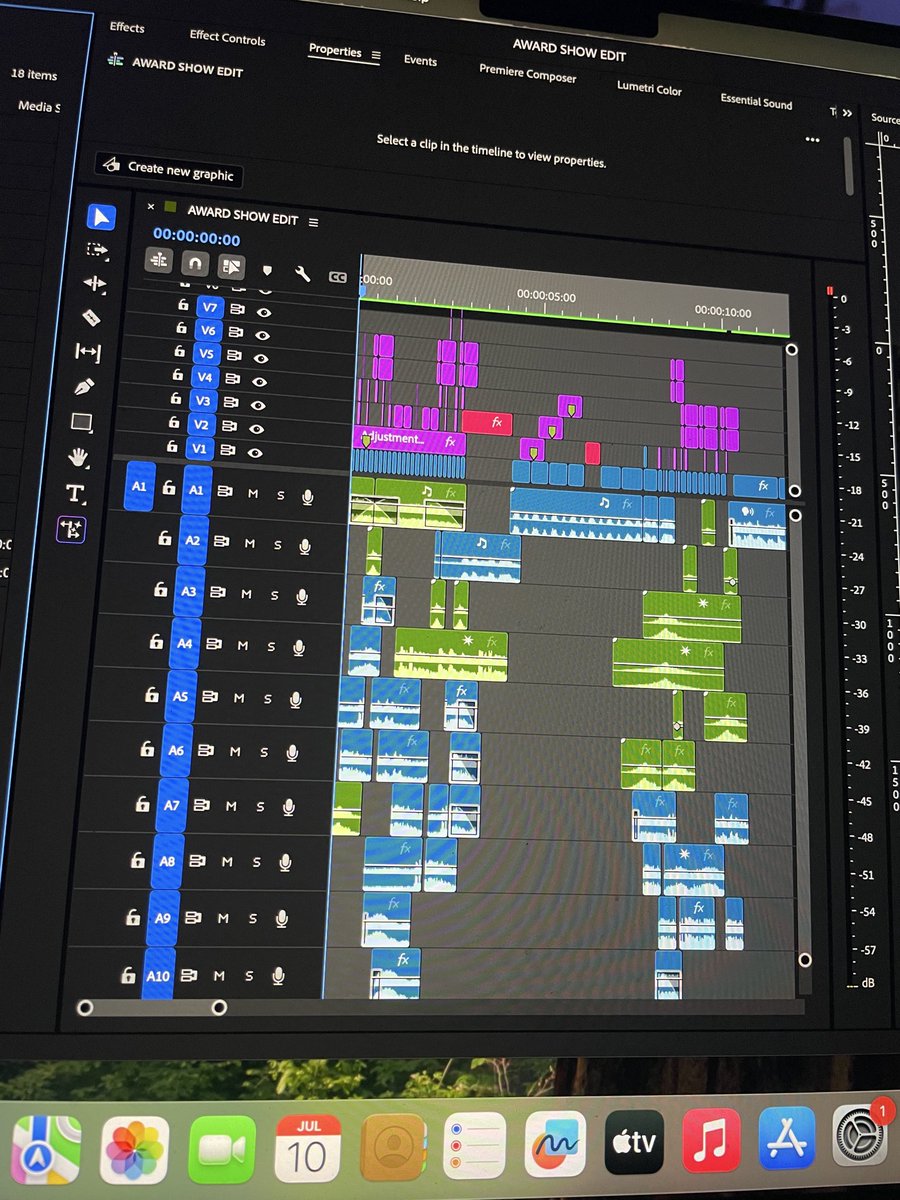Click the video tracks vertical scroll handle
The width and height of the screenshot is (900, 1200).
pyautogui.click(x=792, y=349)
